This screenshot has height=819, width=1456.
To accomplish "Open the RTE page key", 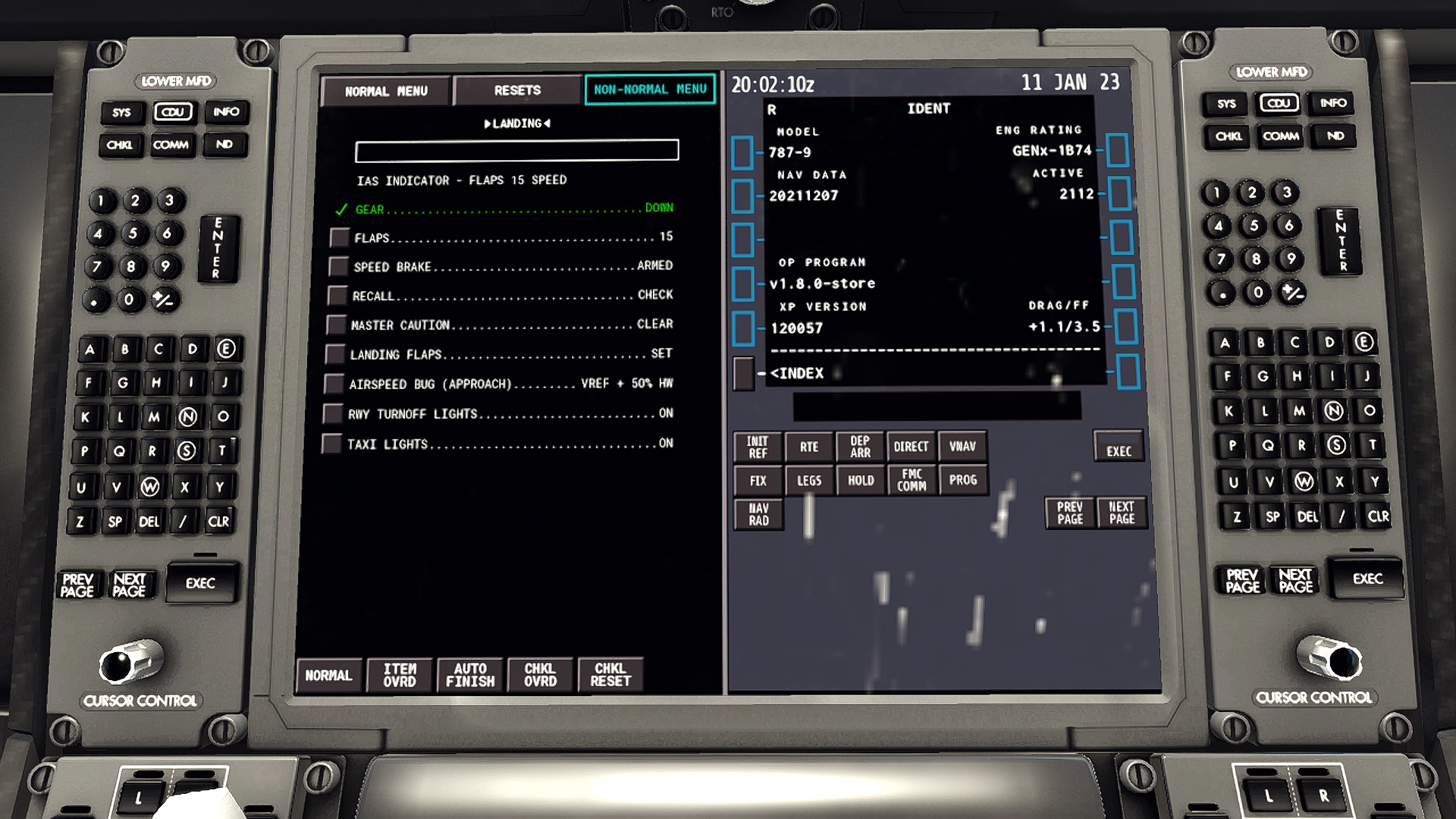I will [x=809, y=447].
